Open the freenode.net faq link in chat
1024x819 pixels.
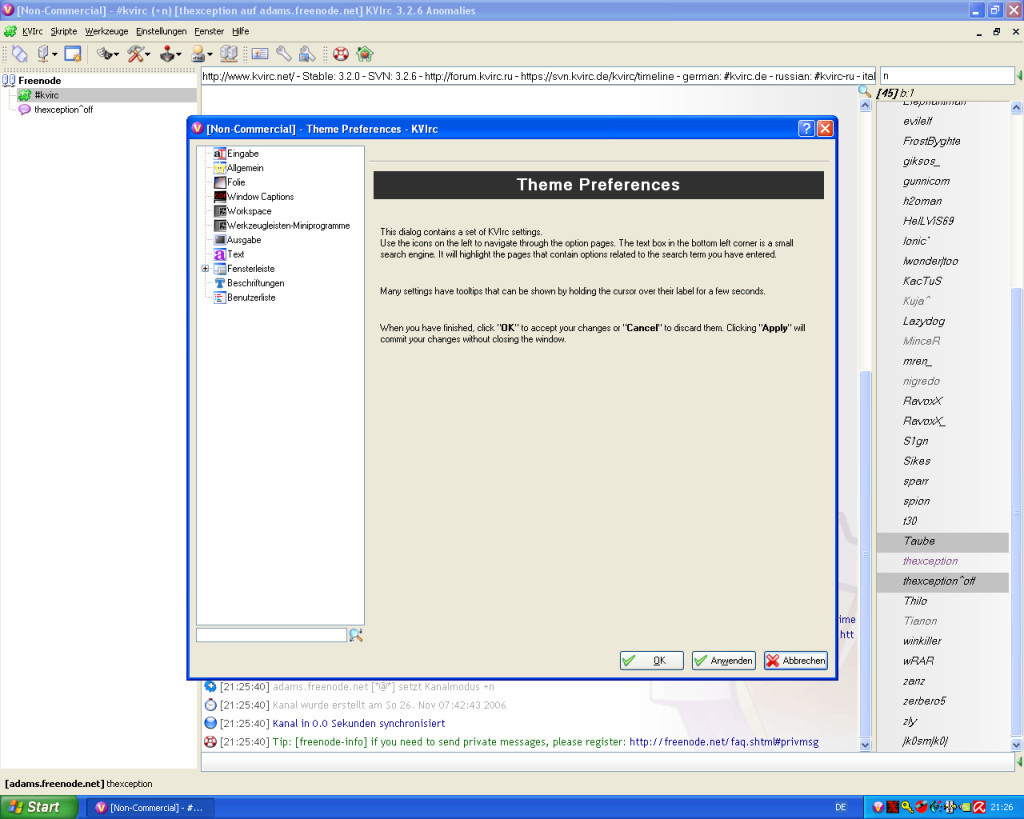pos(724,742)
